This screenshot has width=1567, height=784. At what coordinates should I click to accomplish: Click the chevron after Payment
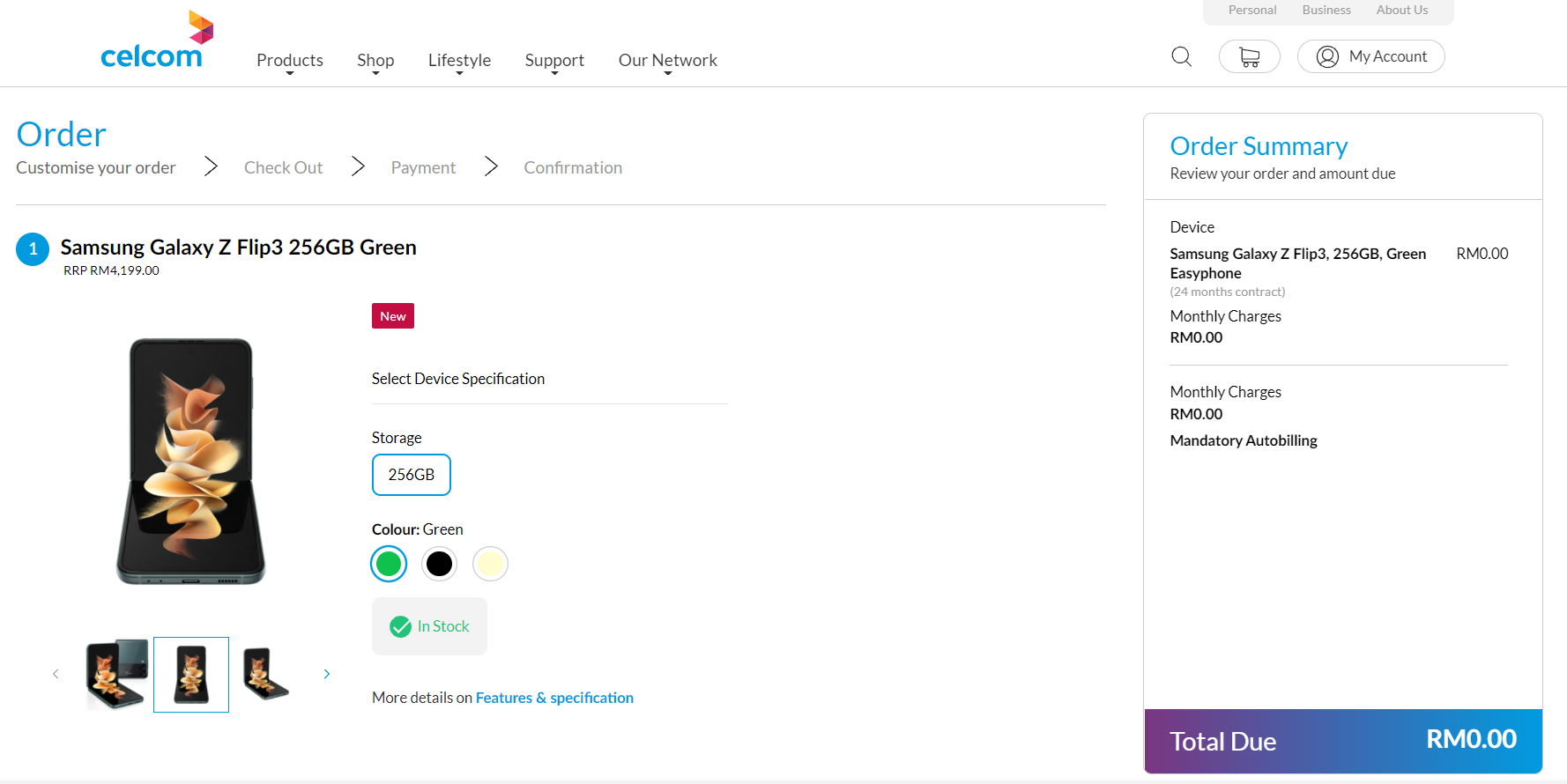click(491, 166)
